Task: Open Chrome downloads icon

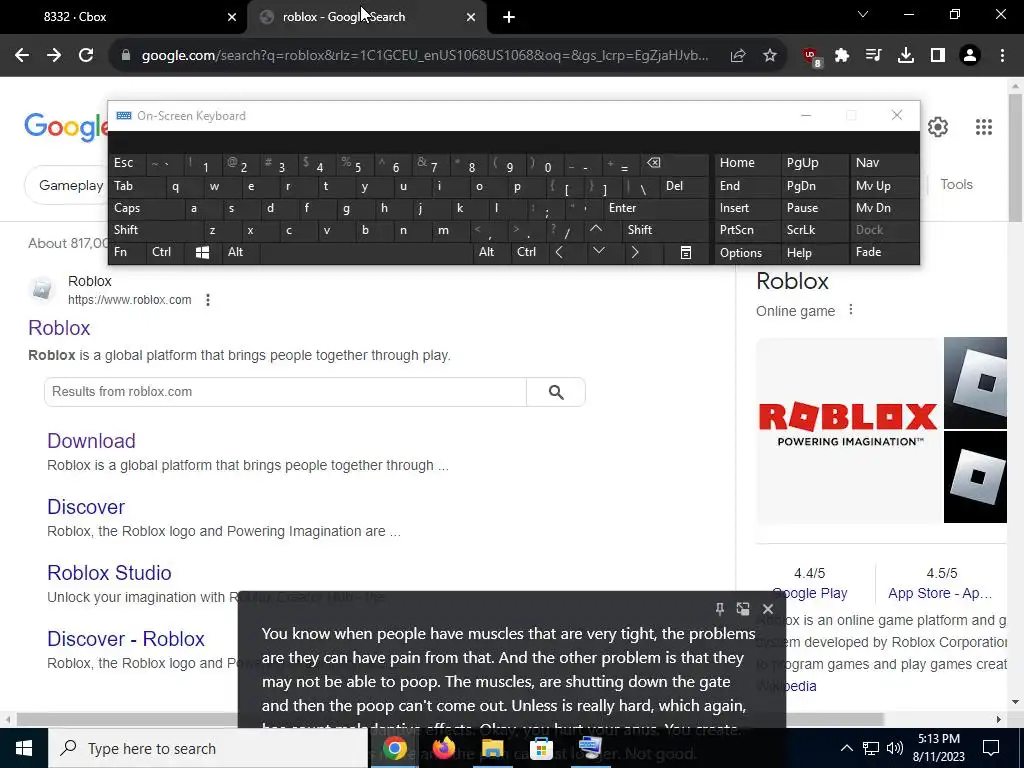Action: pos(906,56)
